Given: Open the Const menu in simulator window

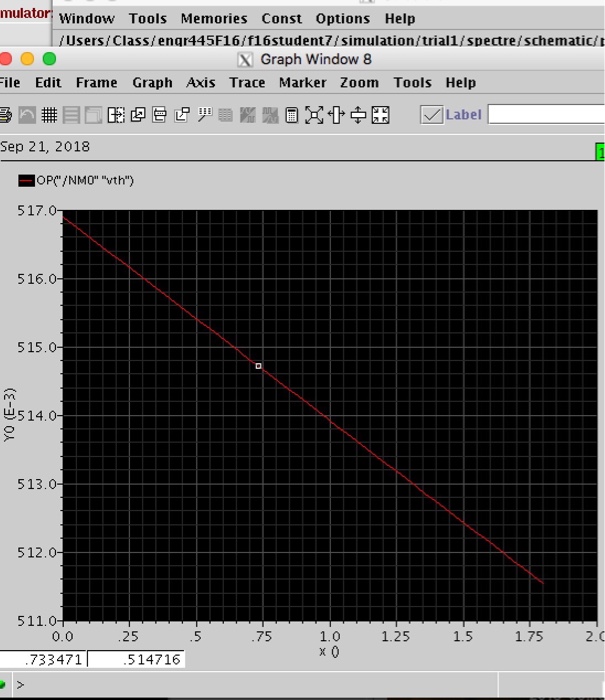Looking at the screenshot, I should (x=282, y=19).
